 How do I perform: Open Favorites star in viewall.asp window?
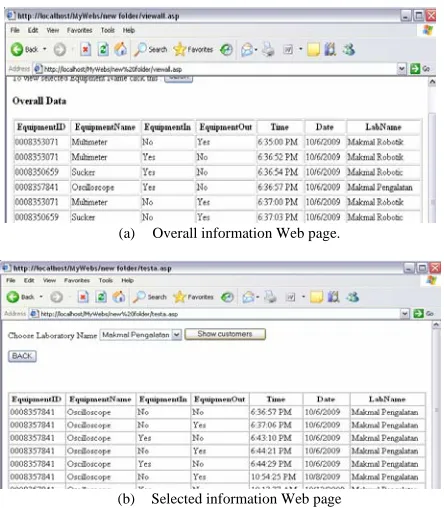tap(179, 50)
